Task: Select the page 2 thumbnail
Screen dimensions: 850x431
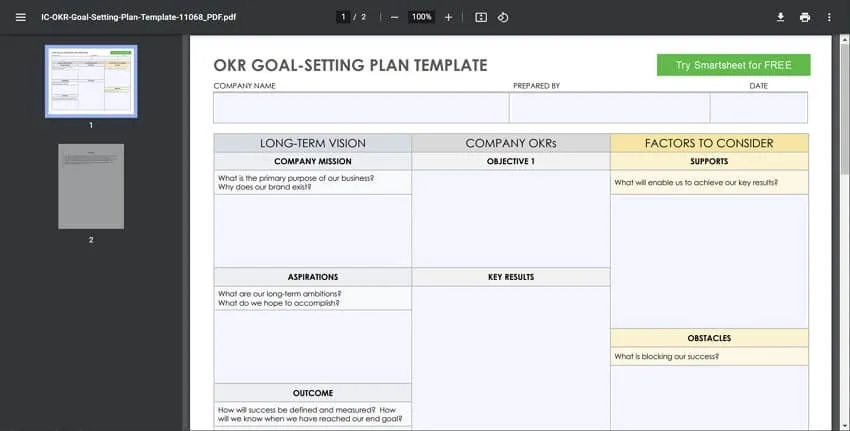Action: point(91,185)
